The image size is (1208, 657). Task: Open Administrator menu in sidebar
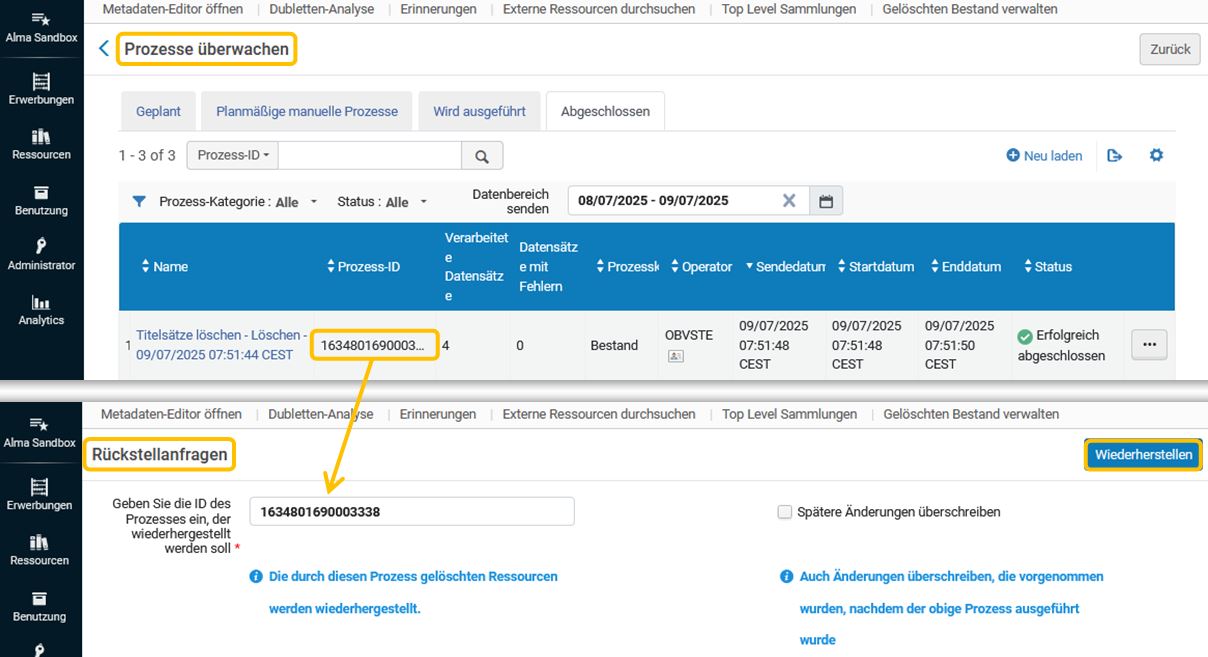pos(41,255)
